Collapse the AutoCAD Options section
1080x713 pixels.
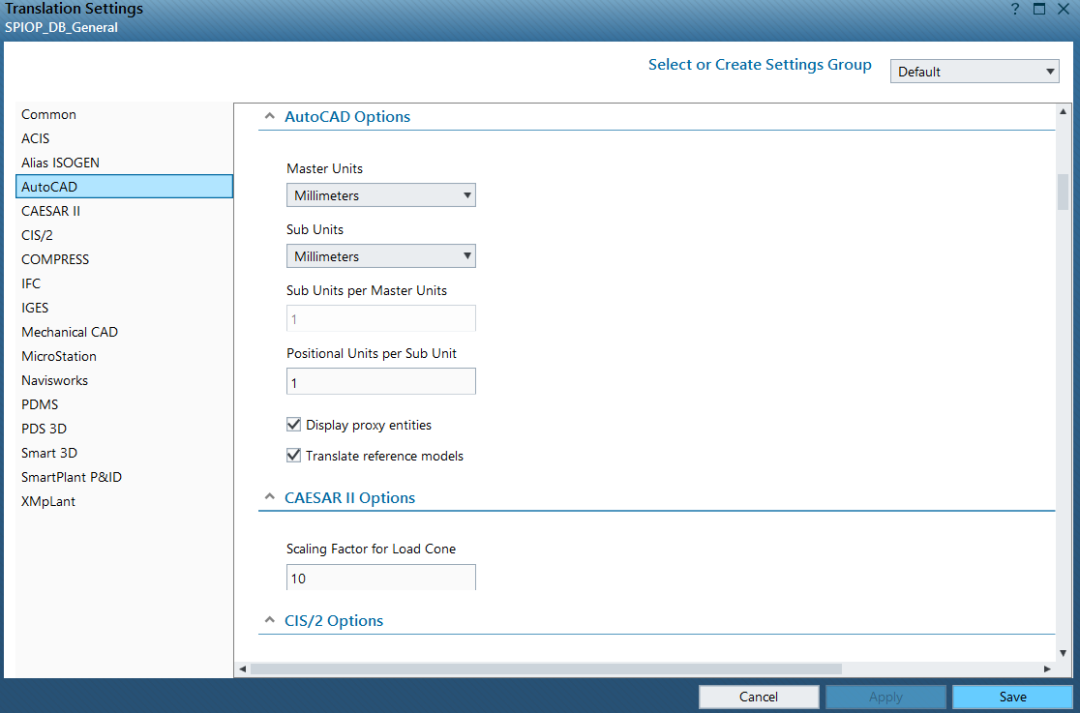tap(269, 116)
